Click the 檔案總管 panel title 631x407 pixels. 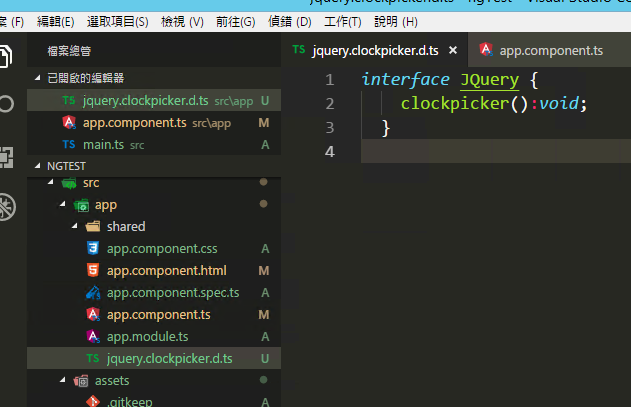[x=69, y=51]
